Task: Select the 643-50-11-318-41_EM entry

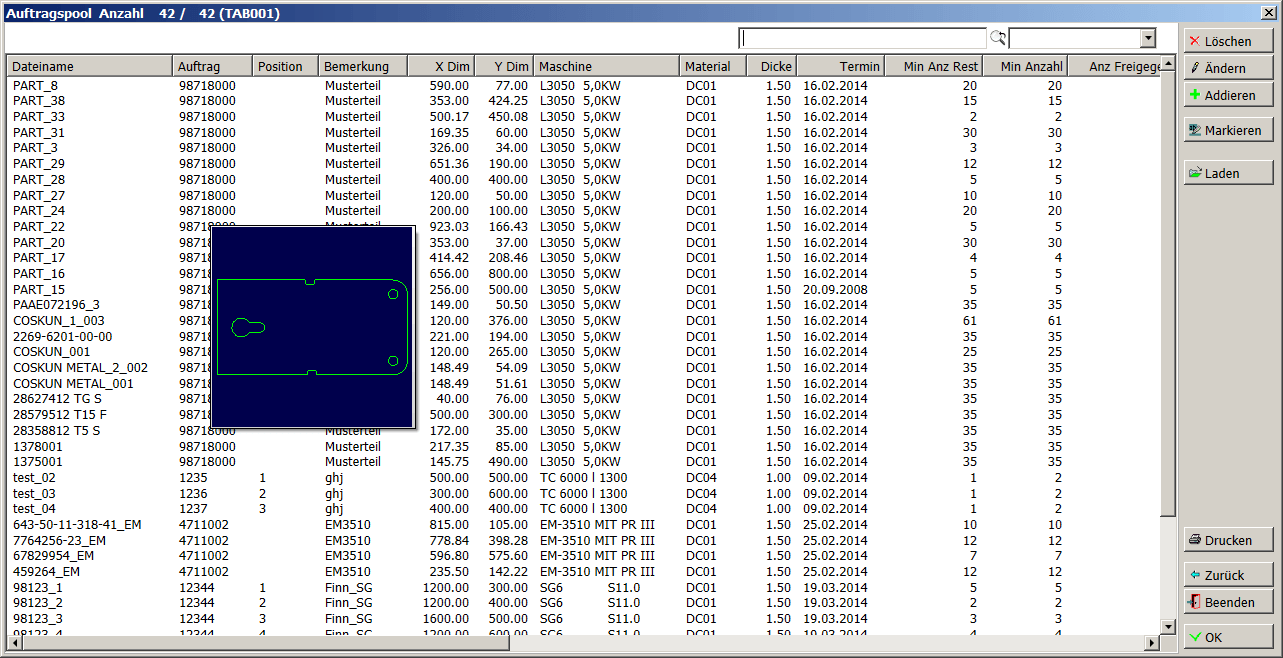Action: click(77, 525)
